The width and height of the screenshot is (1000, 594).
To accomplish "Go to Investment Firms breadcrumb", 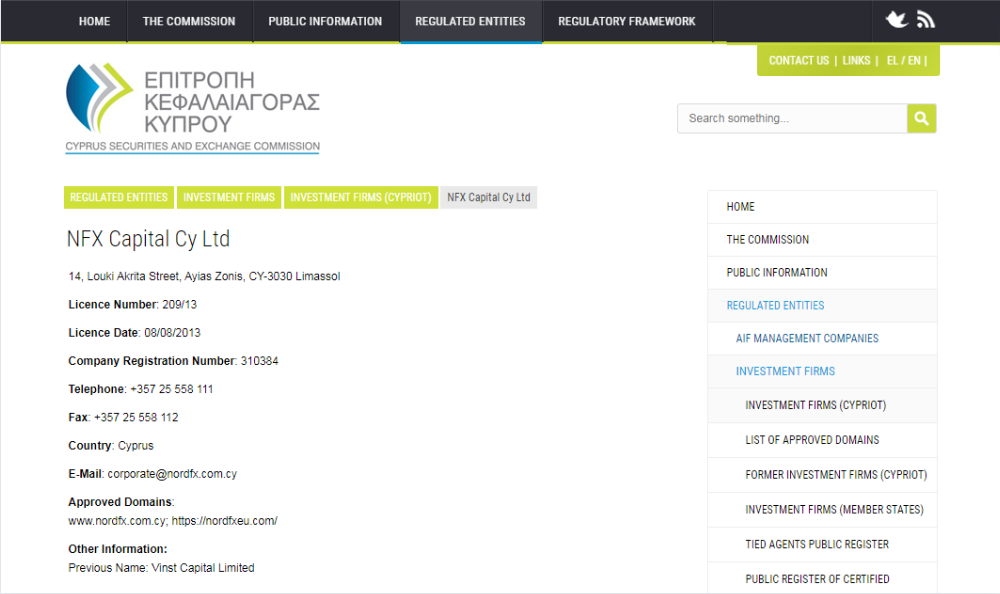I will [x=229, y=197].
